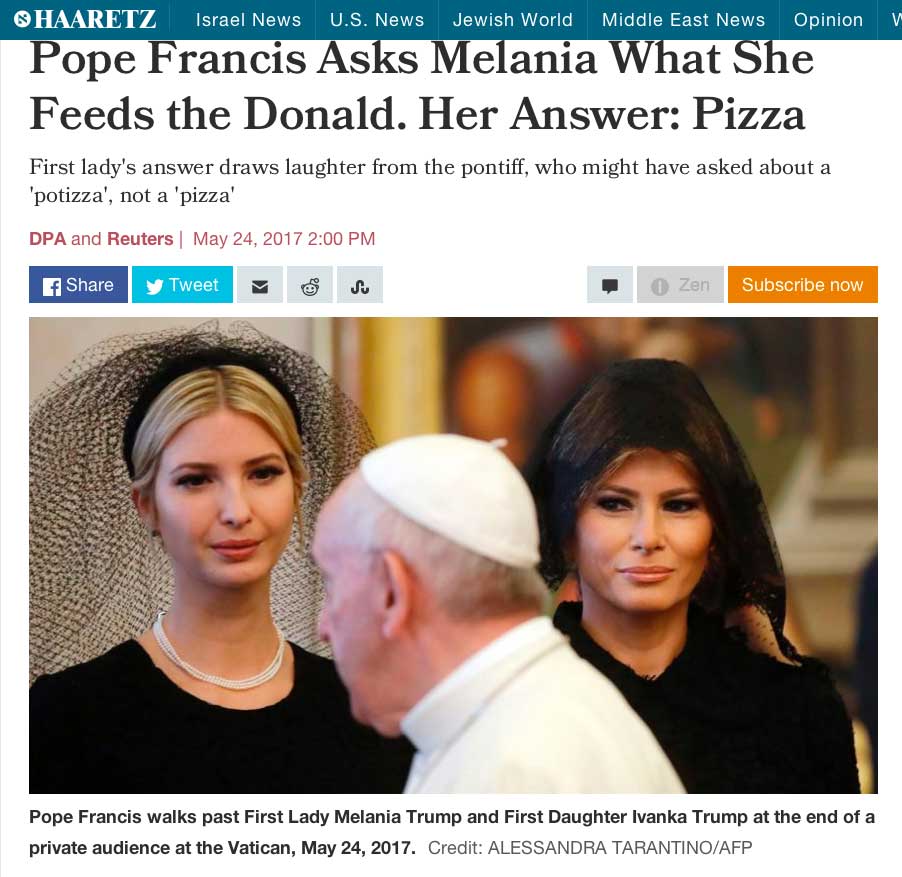Tweet this article on Twitter

click(182, 285)
